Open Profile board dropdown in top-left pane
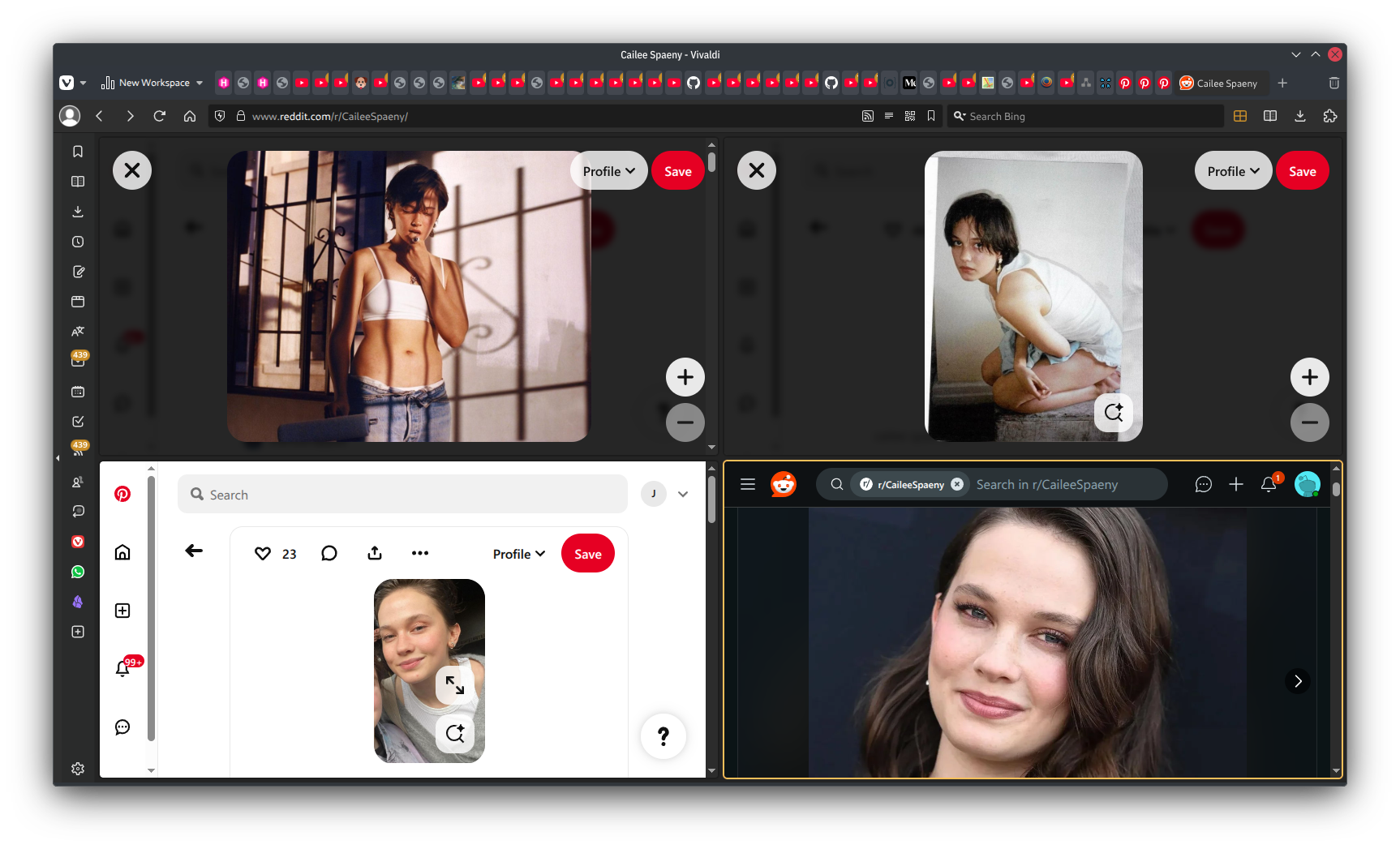This screenshot has width=1400, height=849. (608, 171)
